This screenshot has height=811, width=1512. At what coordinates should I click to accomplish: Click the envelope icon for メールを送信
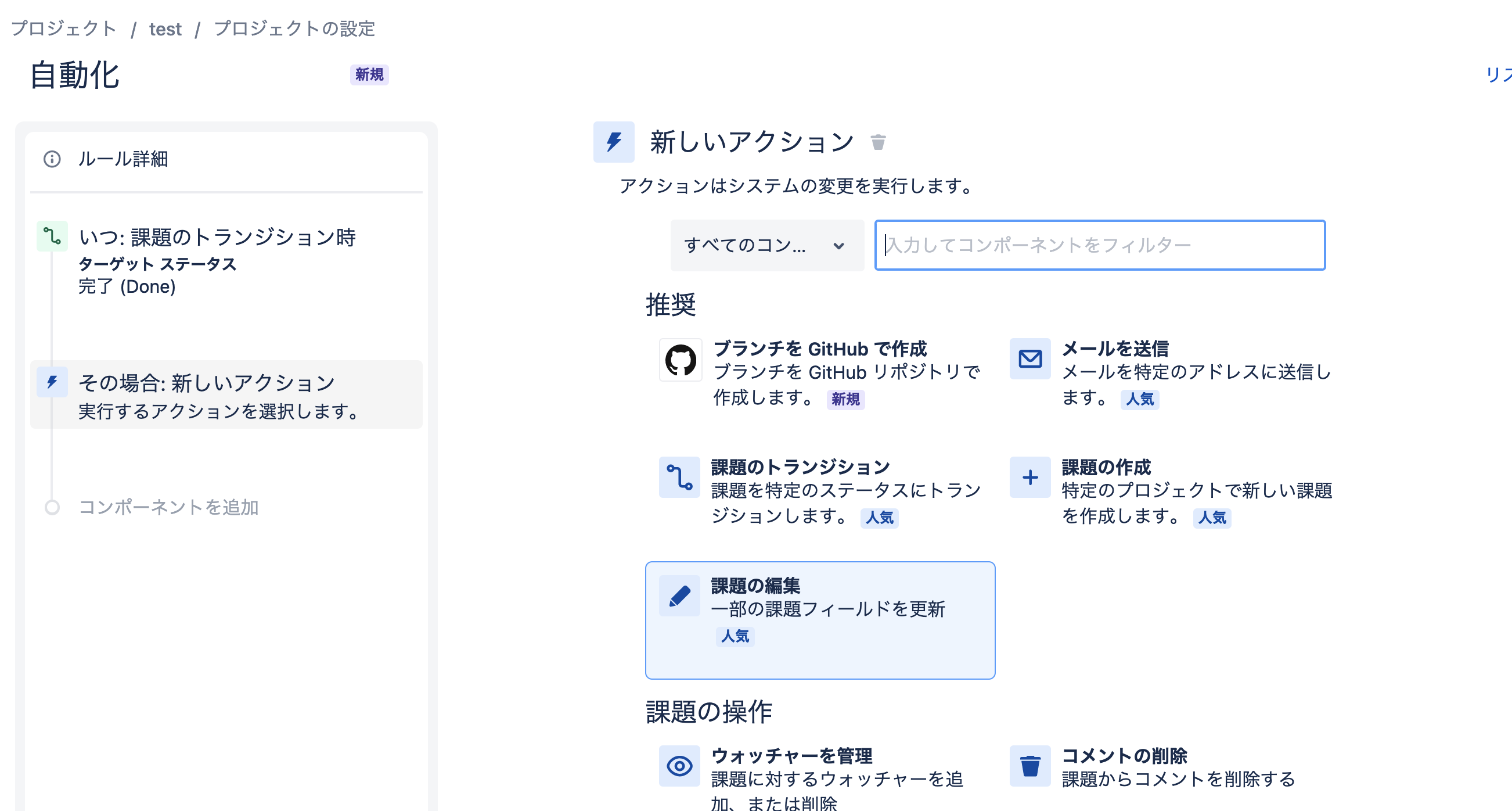[1029, 359]
